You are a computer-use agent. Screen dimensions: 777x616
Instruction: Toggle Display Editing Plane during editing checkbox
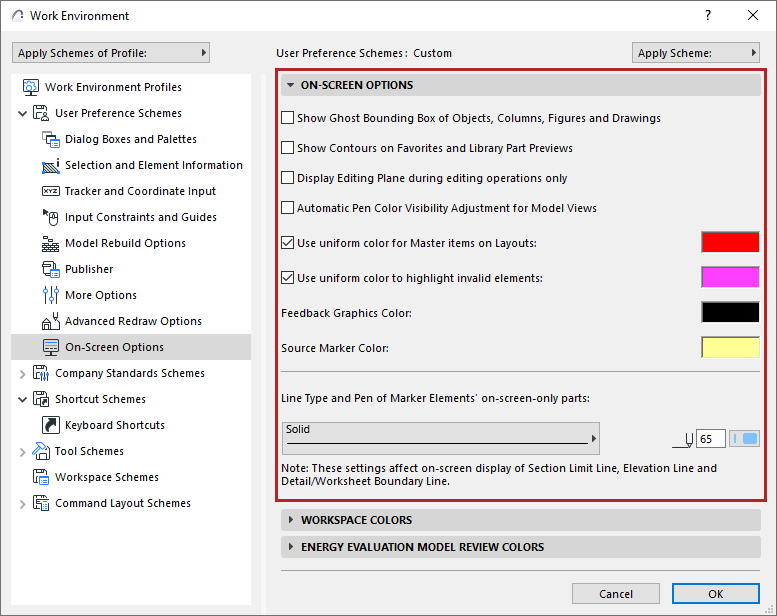287,178
